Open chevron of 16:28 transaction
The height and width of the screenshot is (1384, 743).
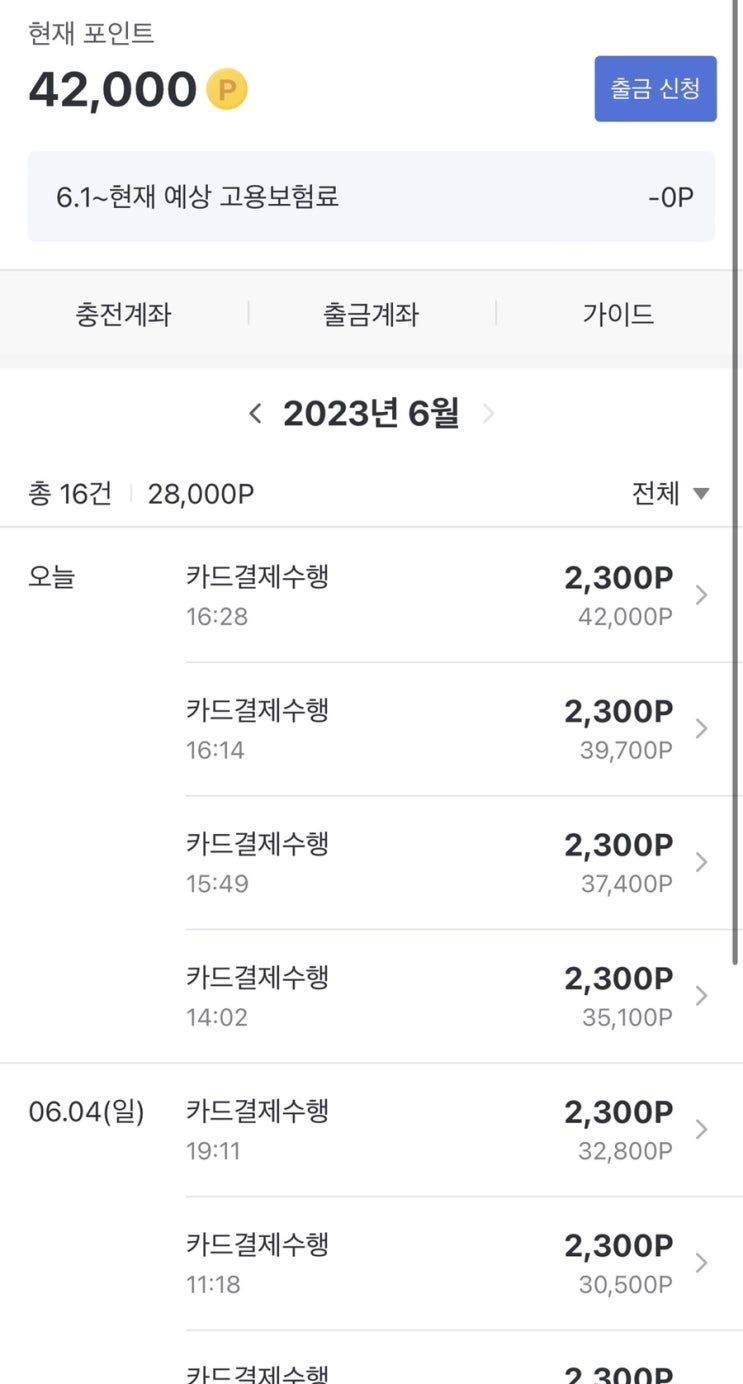point(701,595)
